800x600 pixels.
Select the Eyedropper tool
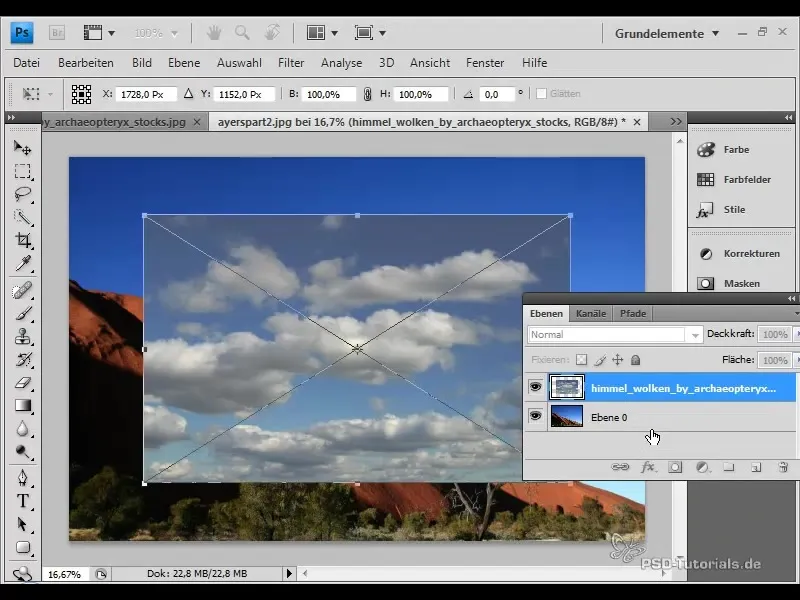22,263
